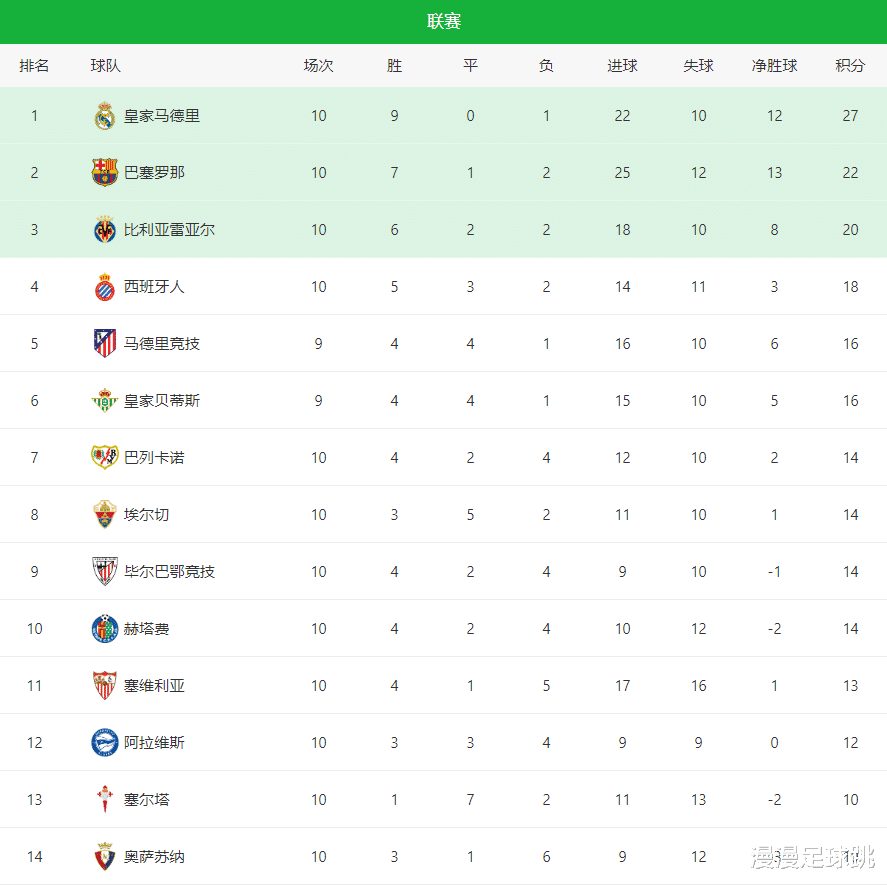
Task: Click the Sevilla club crest
Action: point(105,686)
